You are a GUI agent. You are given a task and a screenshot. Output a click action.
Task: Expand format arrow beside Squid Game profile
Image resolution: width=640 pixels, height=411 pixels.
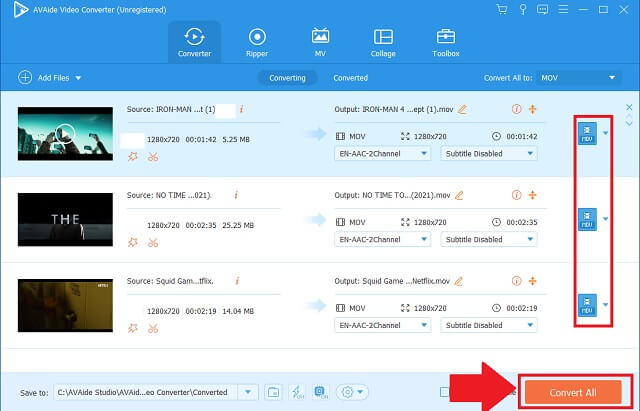pyautogui.click(x=605, y=304)
